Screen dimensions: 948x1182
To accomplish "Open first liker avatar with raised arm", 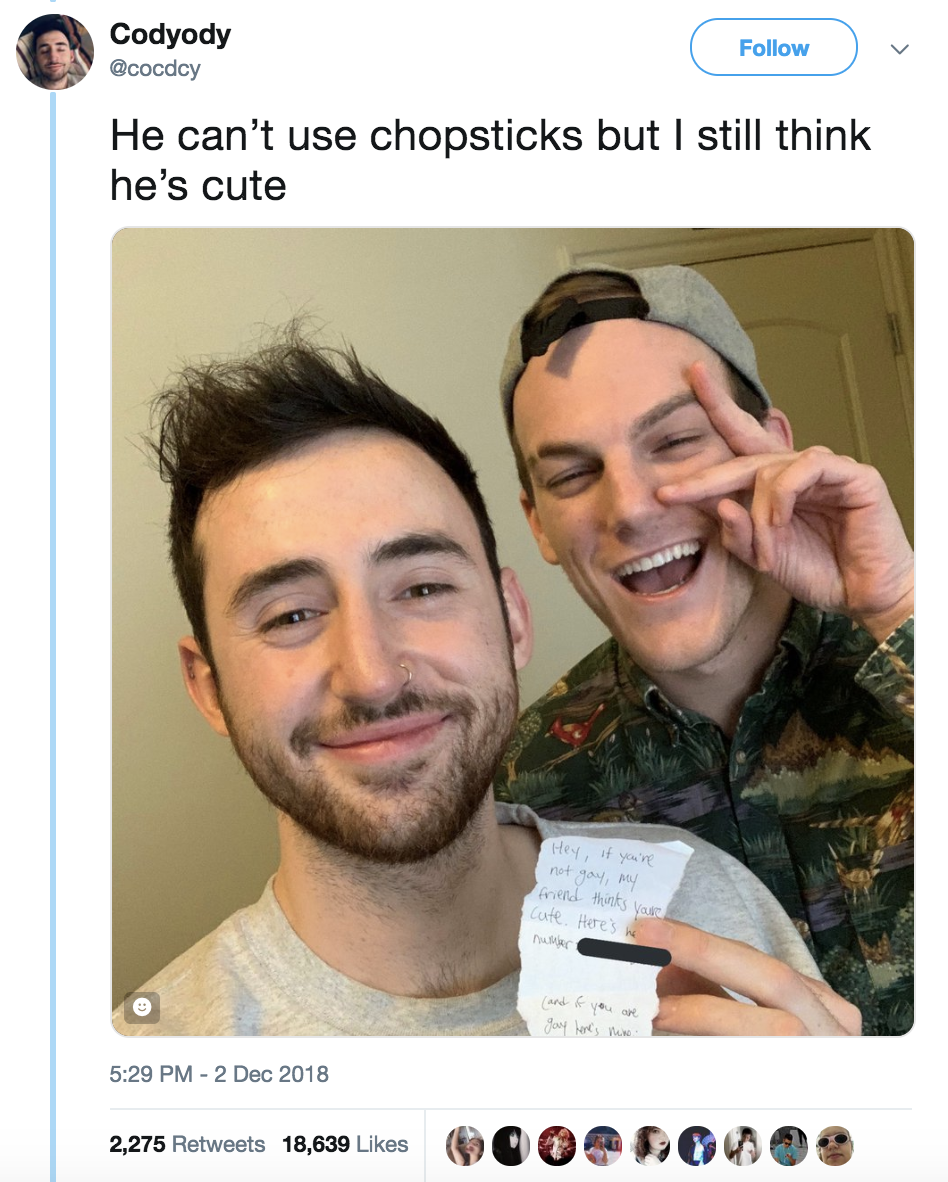I will tap(465, 1146).
